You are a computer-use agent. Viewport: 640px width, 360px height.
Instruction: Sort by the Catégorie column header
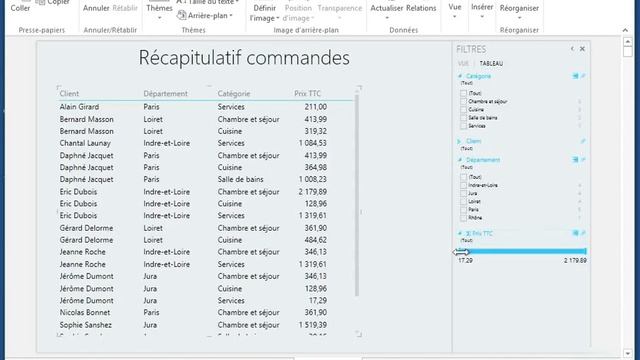[233, 93]
